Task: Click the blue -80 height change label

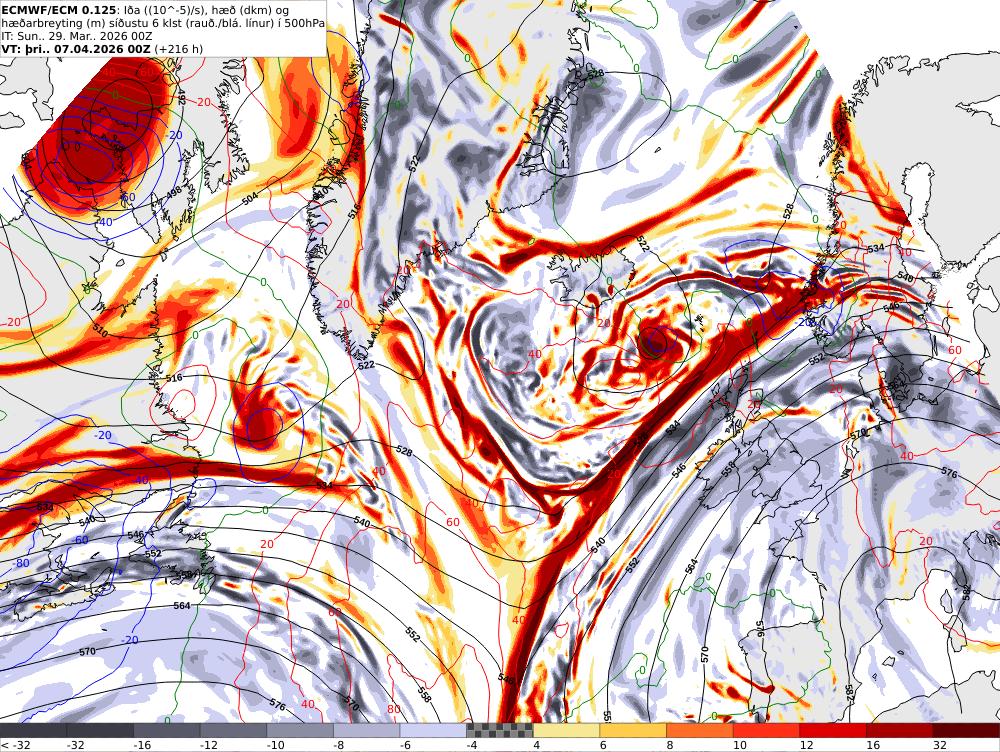Action: click(x=22, y=563)
